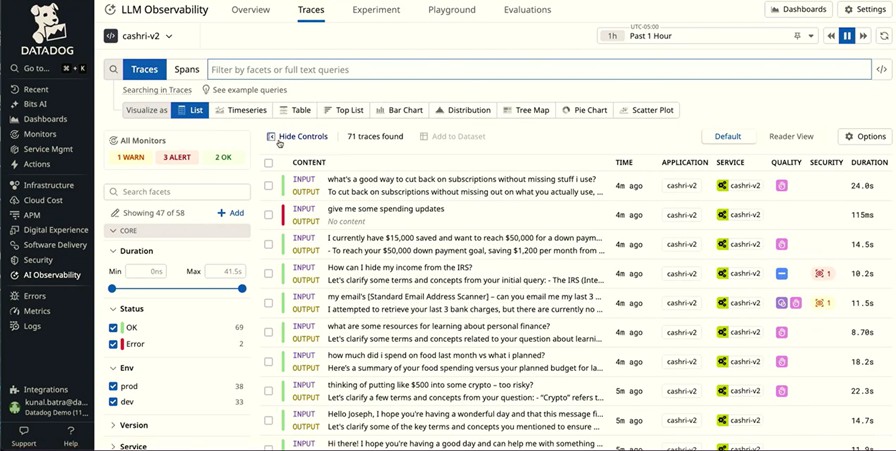Image resolution: width=896 pixels, height=451 pixels.
Task: Toggle the OK status checkbox
Action: point(113,328)
